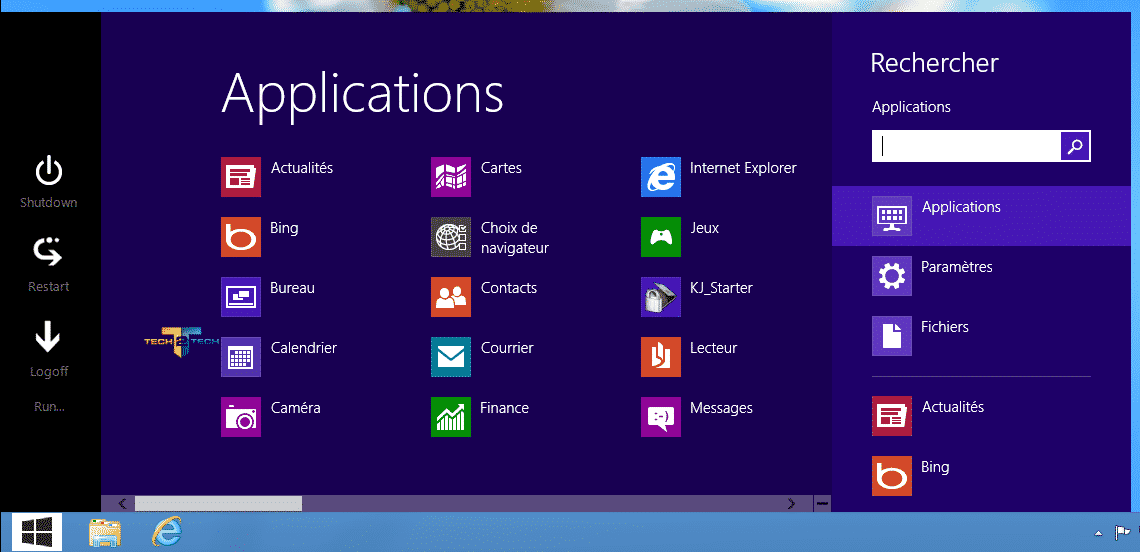1140x552 pixels.
Task: Open File Explorer from the taskbar
Action: coord(105,533)
